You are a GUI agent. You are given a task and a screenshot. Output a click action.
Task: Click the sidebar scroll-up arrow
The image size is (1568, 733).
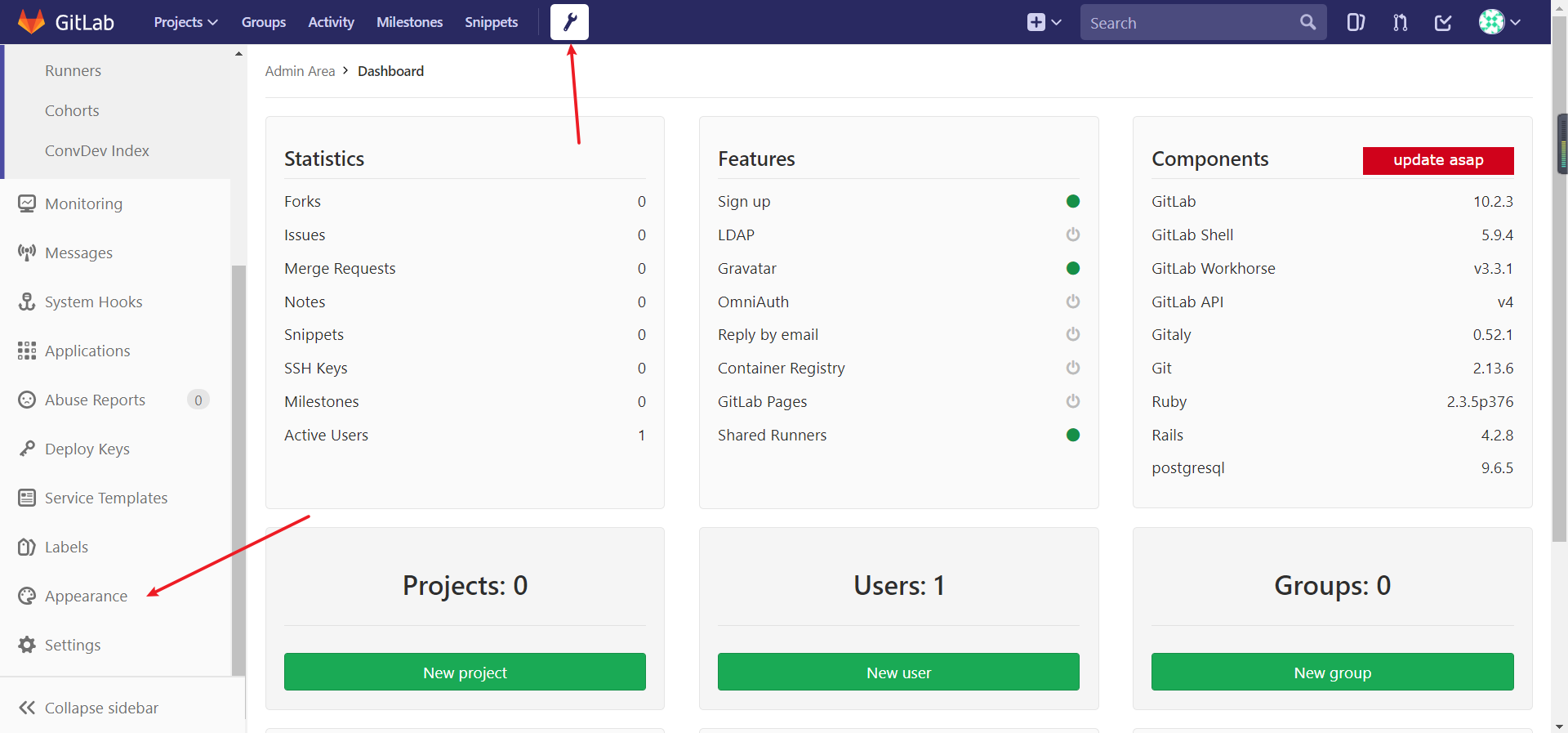238,54
